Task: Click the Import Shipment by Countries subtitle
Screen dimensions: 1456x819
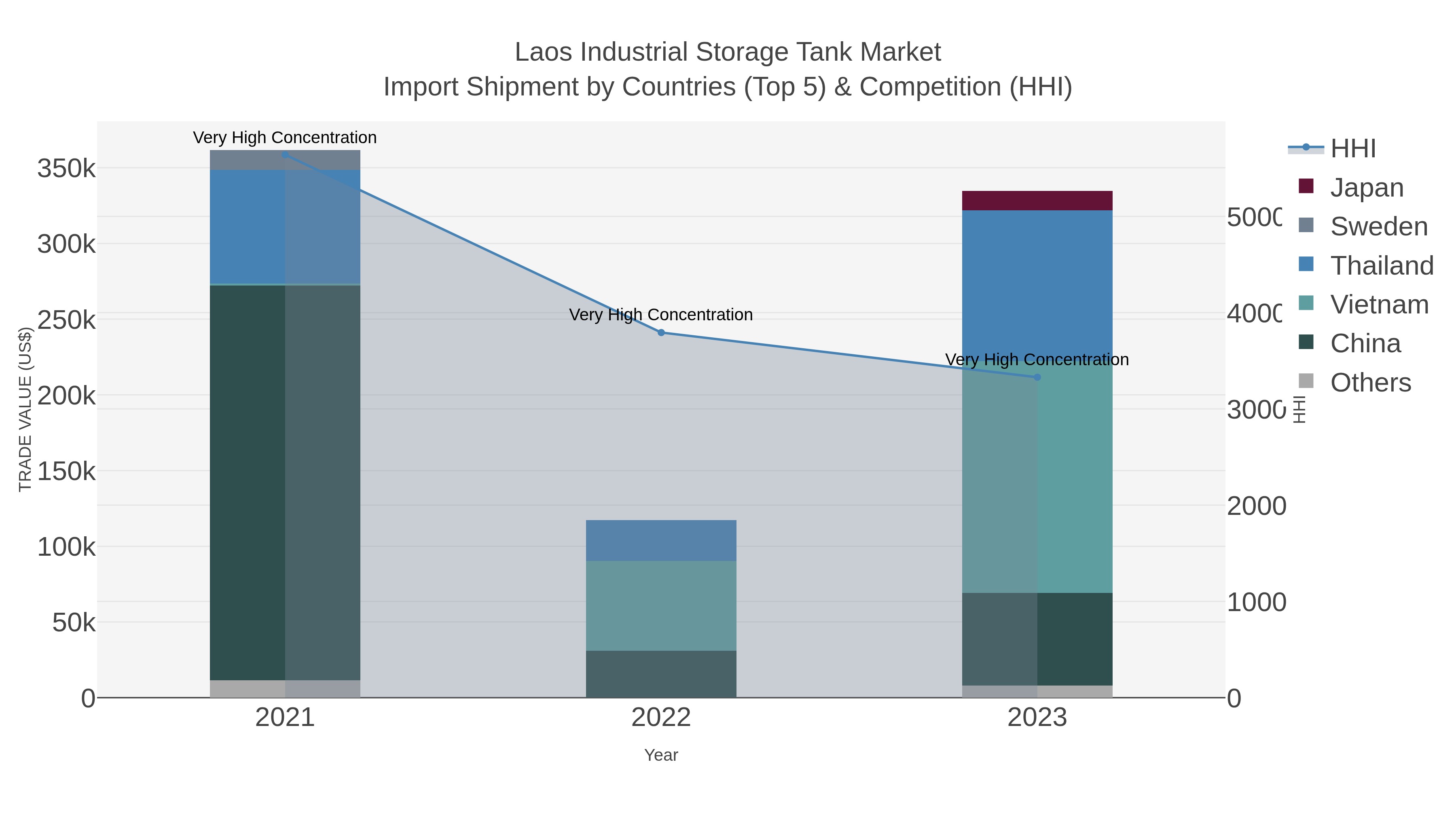Action: point(728,87)
